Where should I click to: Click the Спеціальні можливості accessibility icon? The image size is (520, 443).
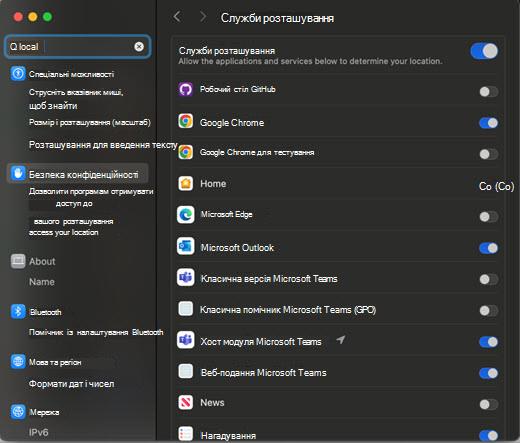[x=18, y=73]
